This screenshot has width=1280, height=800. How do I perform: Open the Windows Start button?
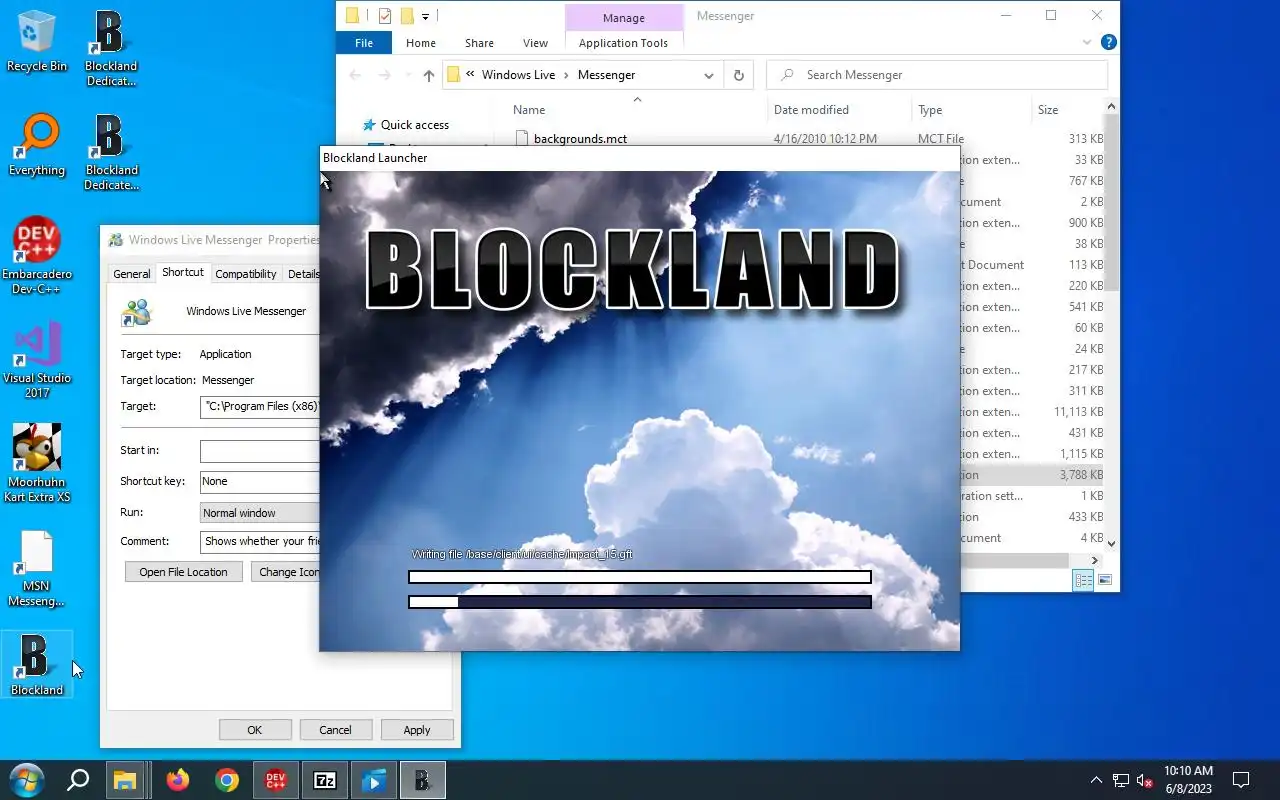[27, 780]
